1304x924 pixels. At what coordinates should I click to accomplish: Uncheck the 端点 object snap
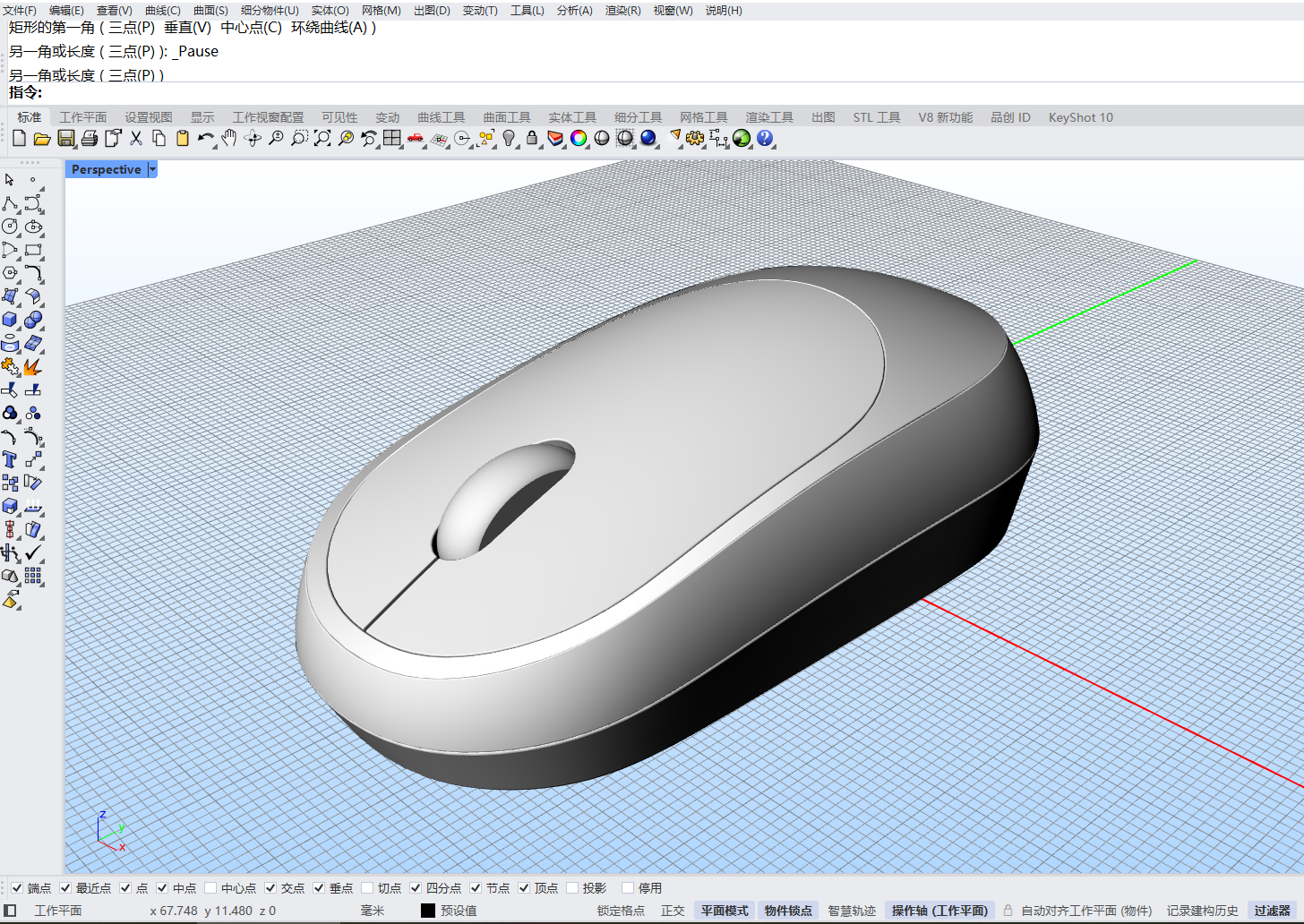click(17, 888)
